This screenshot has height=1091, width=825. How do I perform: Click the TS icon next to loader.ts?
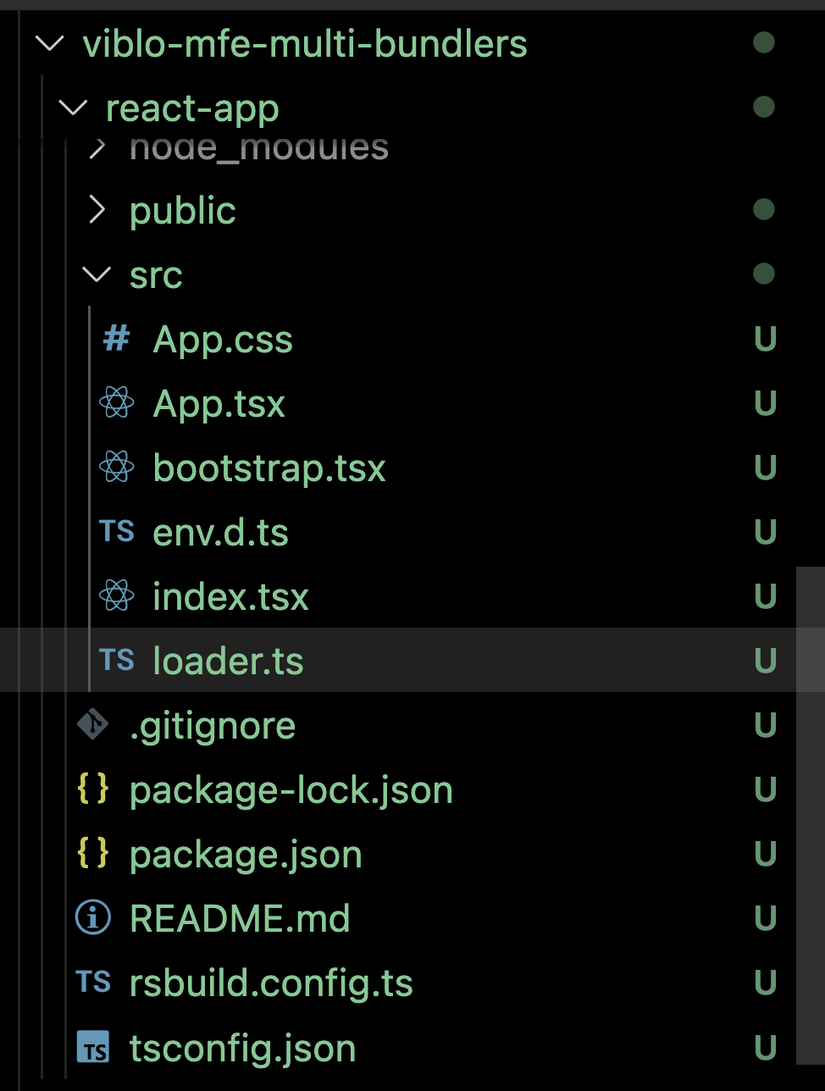(x=117, y=660)
